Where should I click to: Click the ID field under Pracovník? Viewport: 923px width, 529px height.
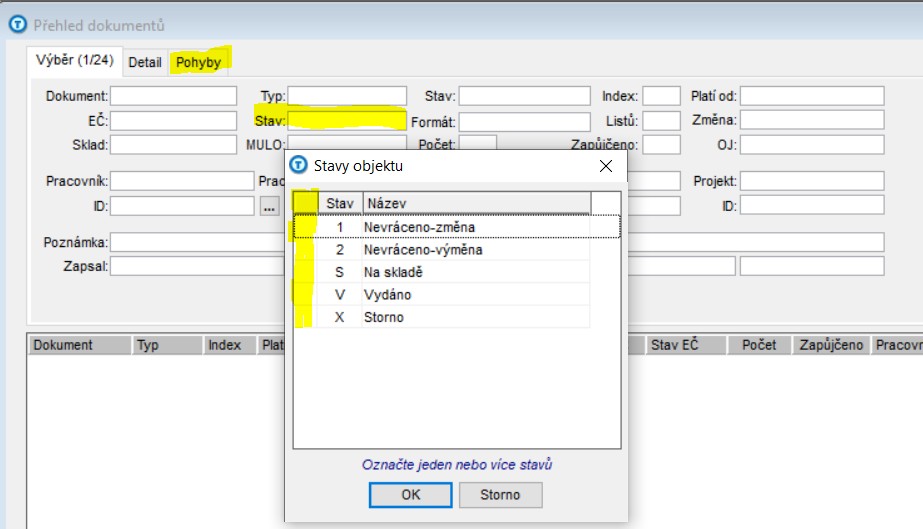(182, 206)
